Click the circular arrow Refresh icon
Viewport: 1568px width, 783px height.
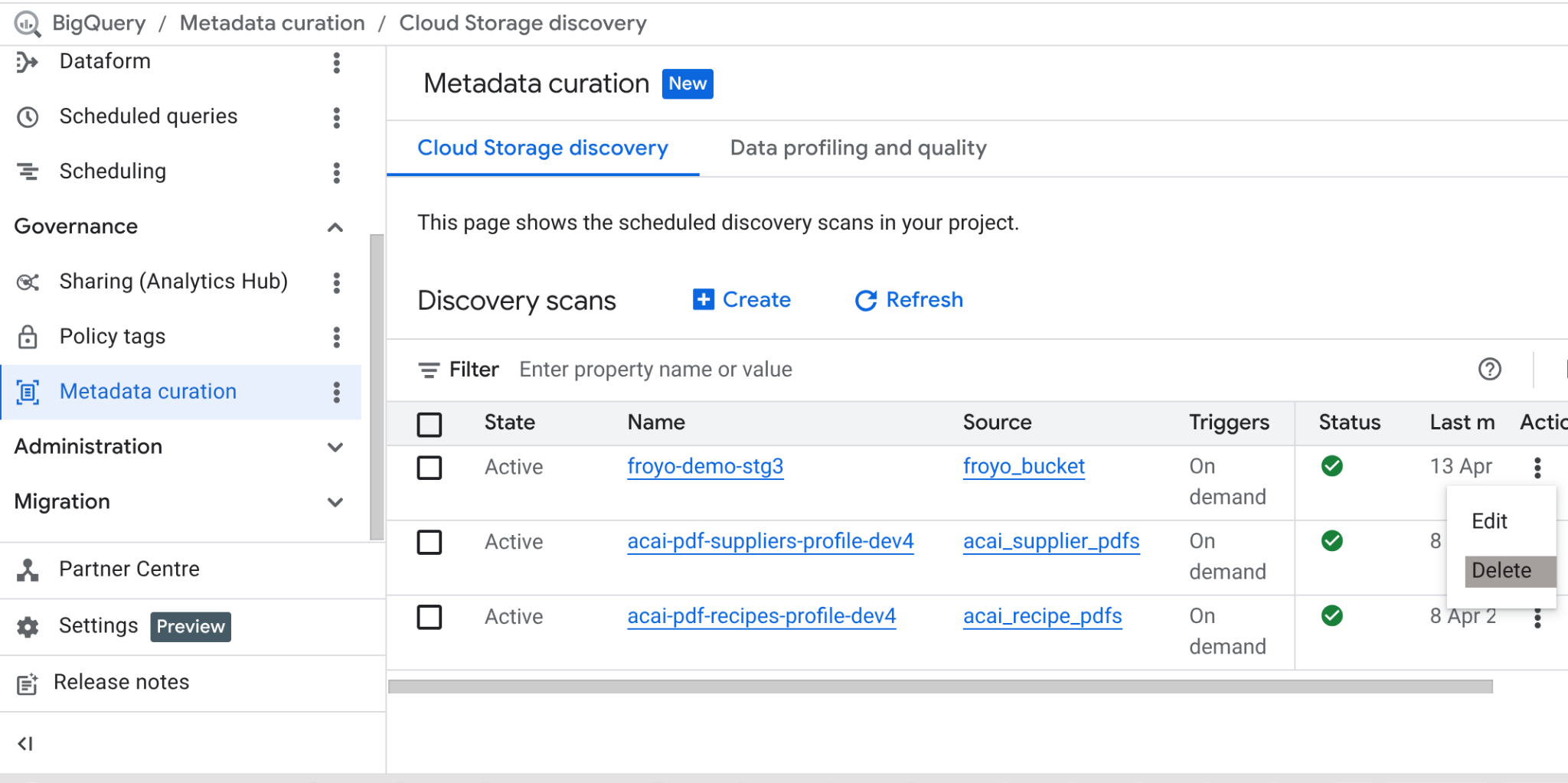(x=866, y=300)
